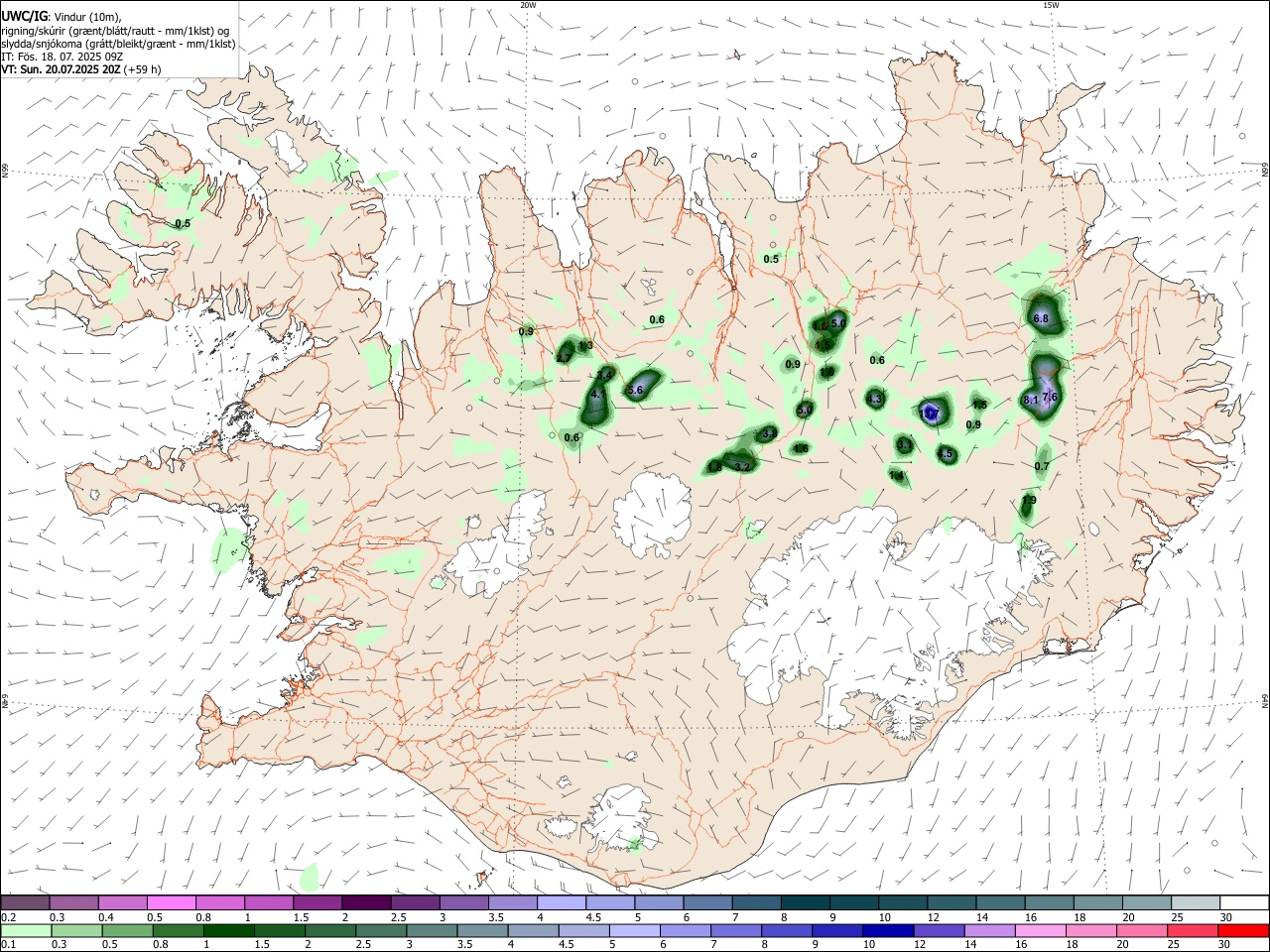
Task: Select dark teal 8–9 swatch in snow scale
Action: tap(806, 902)
